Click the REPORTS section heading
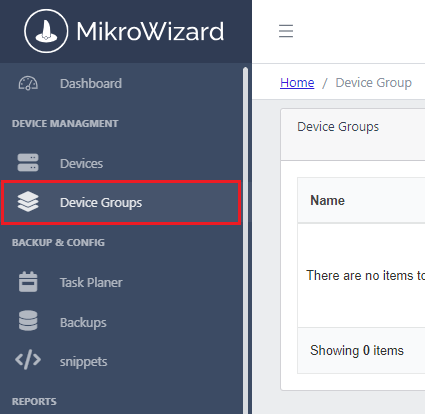425x414 pixels. (34, 401)
